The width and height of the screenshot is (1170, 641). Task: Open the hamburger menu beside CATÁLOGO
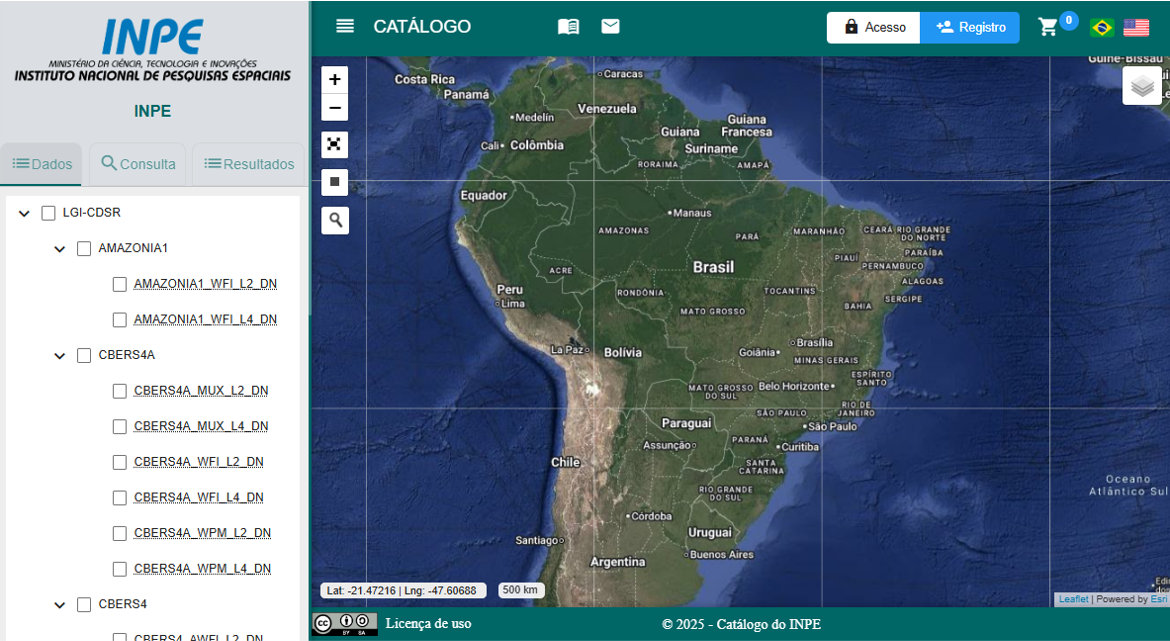pyautogui.click(x=345, y=27)
